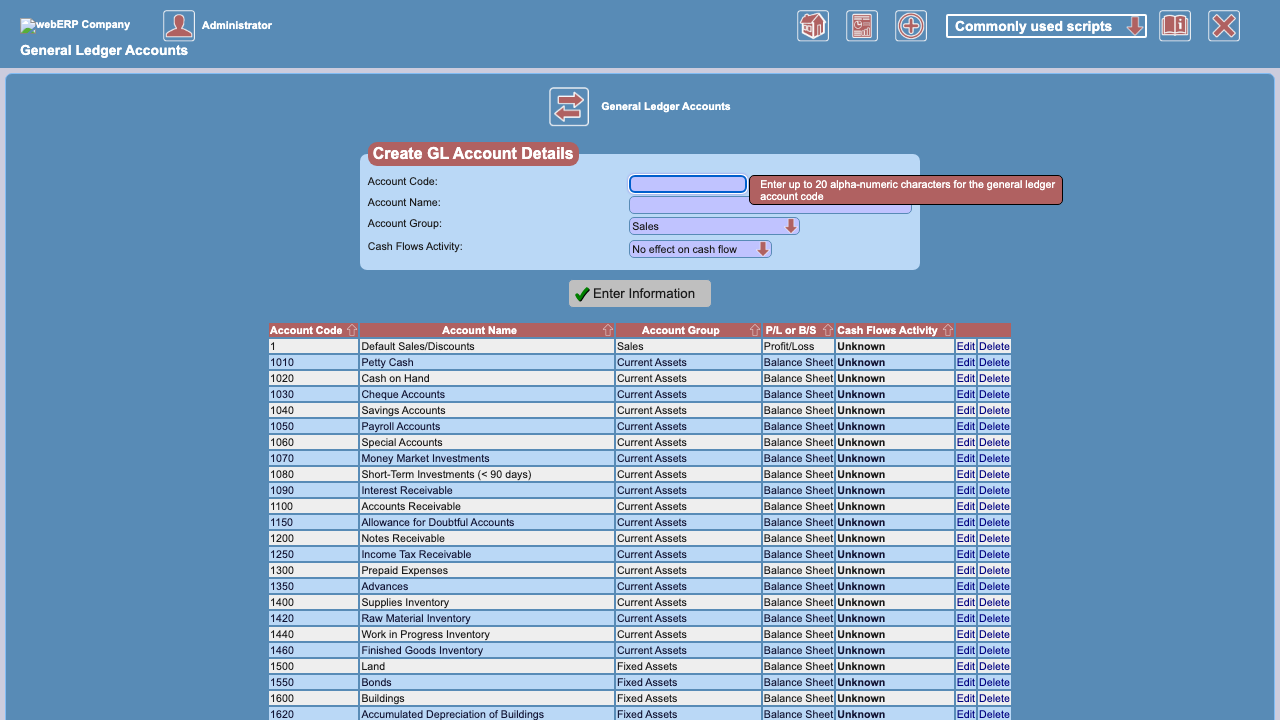This screenshot has width=1280, height=720.
Task: Click Balance Sheet cell in Bonds row
Action: 798,682
